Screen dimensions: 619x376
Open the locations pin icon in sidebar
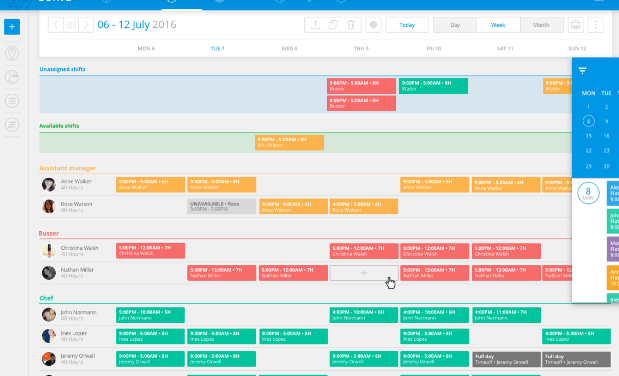(12, 53)
